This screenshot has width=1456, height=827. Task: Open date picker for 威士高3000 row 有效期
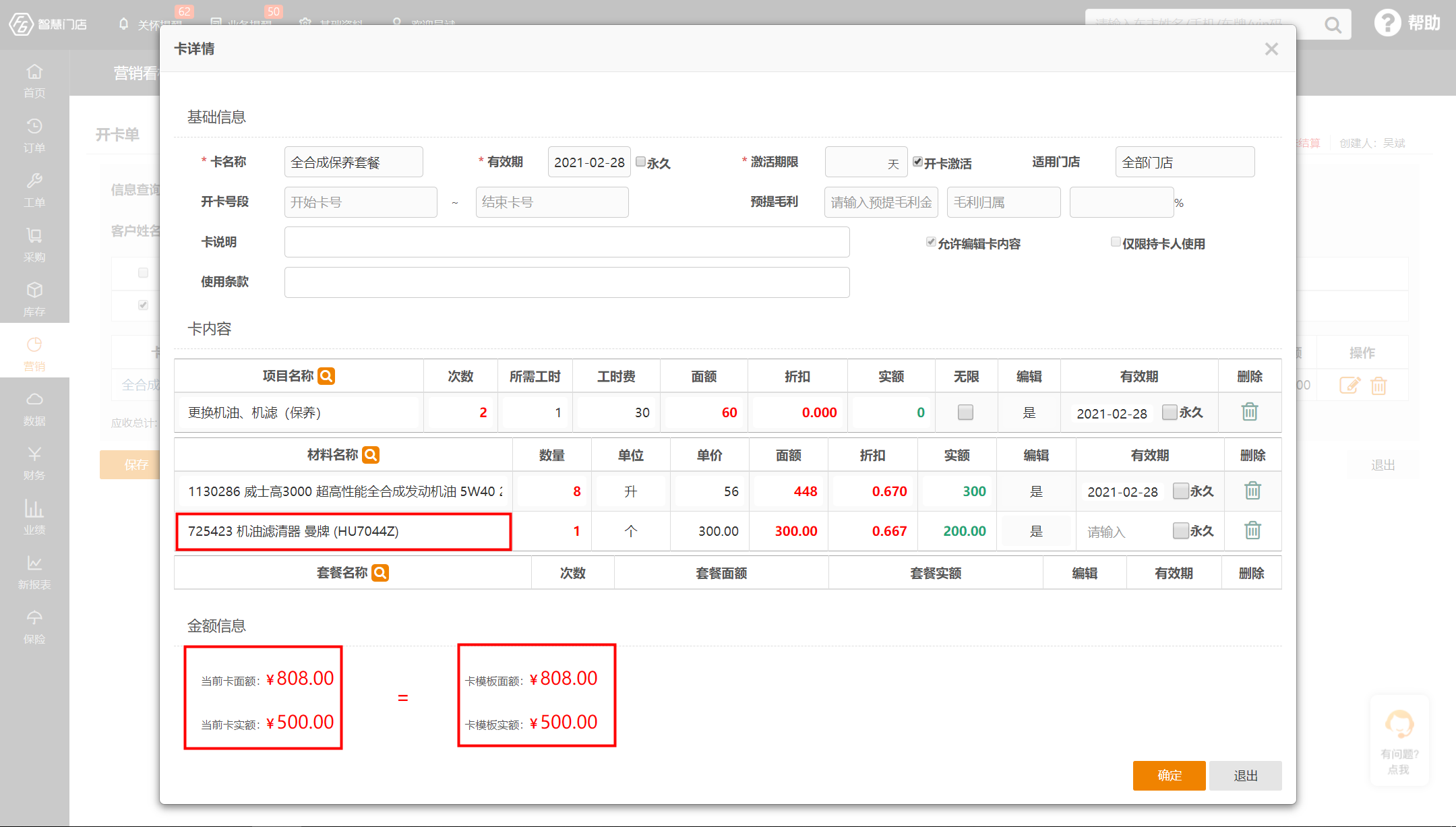(x=1122, y=492)
